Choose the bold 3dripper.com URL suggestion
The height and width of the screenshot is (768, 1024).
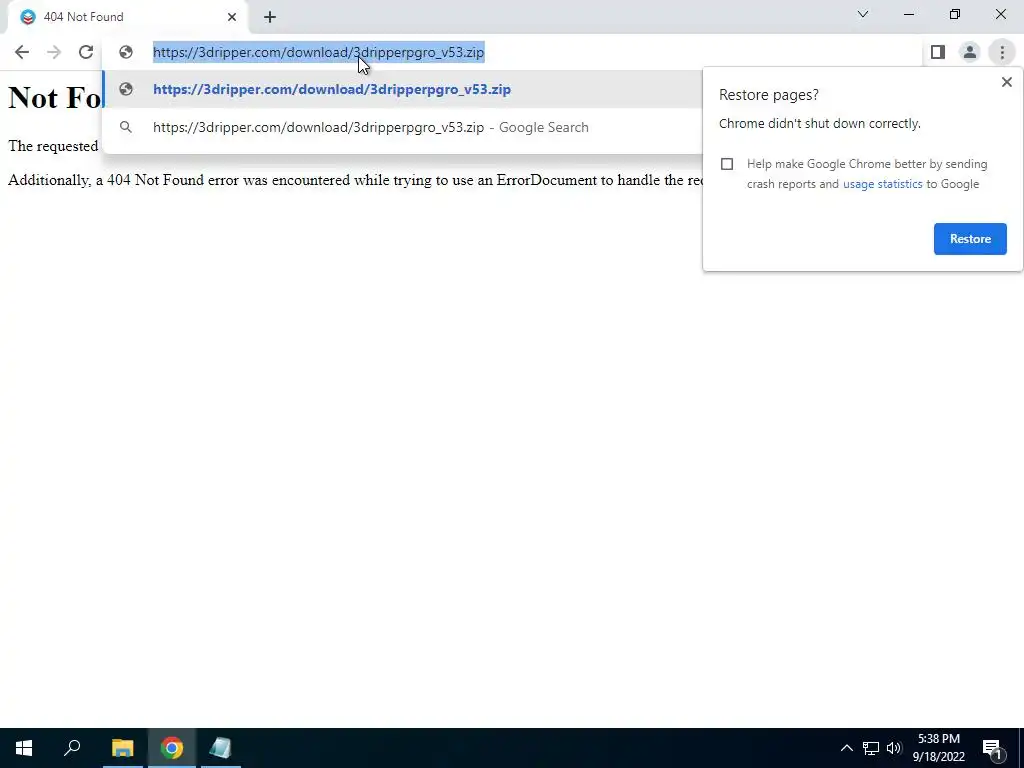click(x=402, y=89)
